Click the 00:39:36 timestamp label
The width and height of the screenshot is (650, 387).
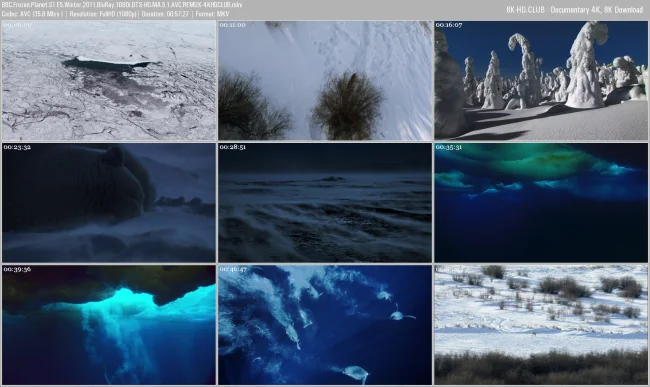[x=17, y=269]
